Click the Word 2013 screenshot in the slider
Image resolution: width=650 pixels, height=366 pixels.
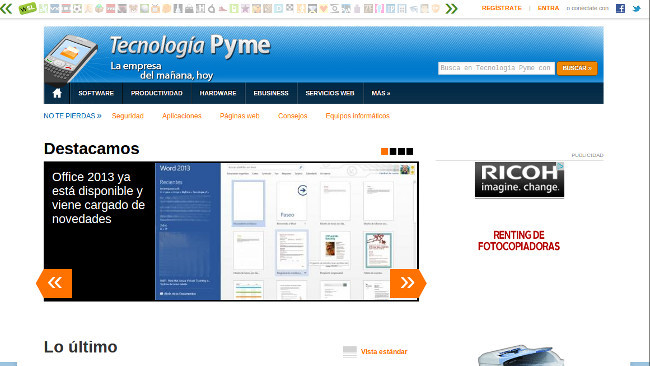click(286, 231)
